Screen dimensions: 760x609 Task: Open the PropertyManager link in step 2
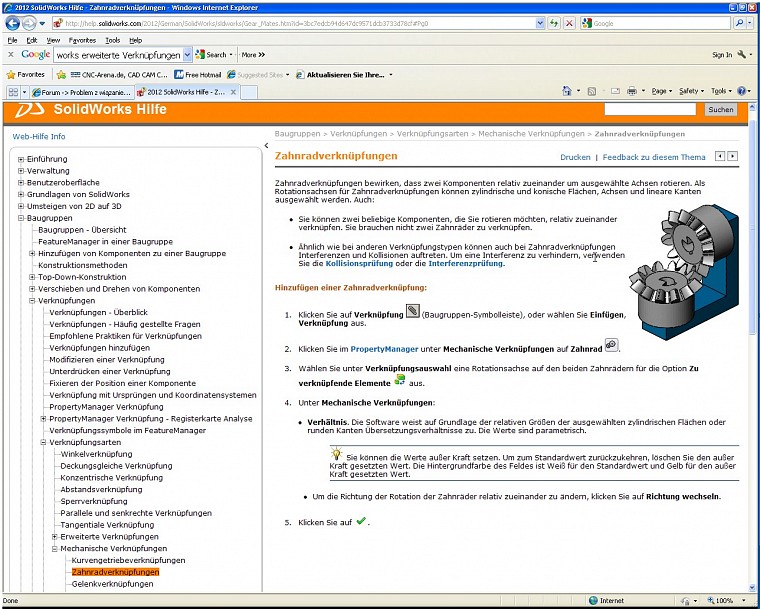(384, 349)
